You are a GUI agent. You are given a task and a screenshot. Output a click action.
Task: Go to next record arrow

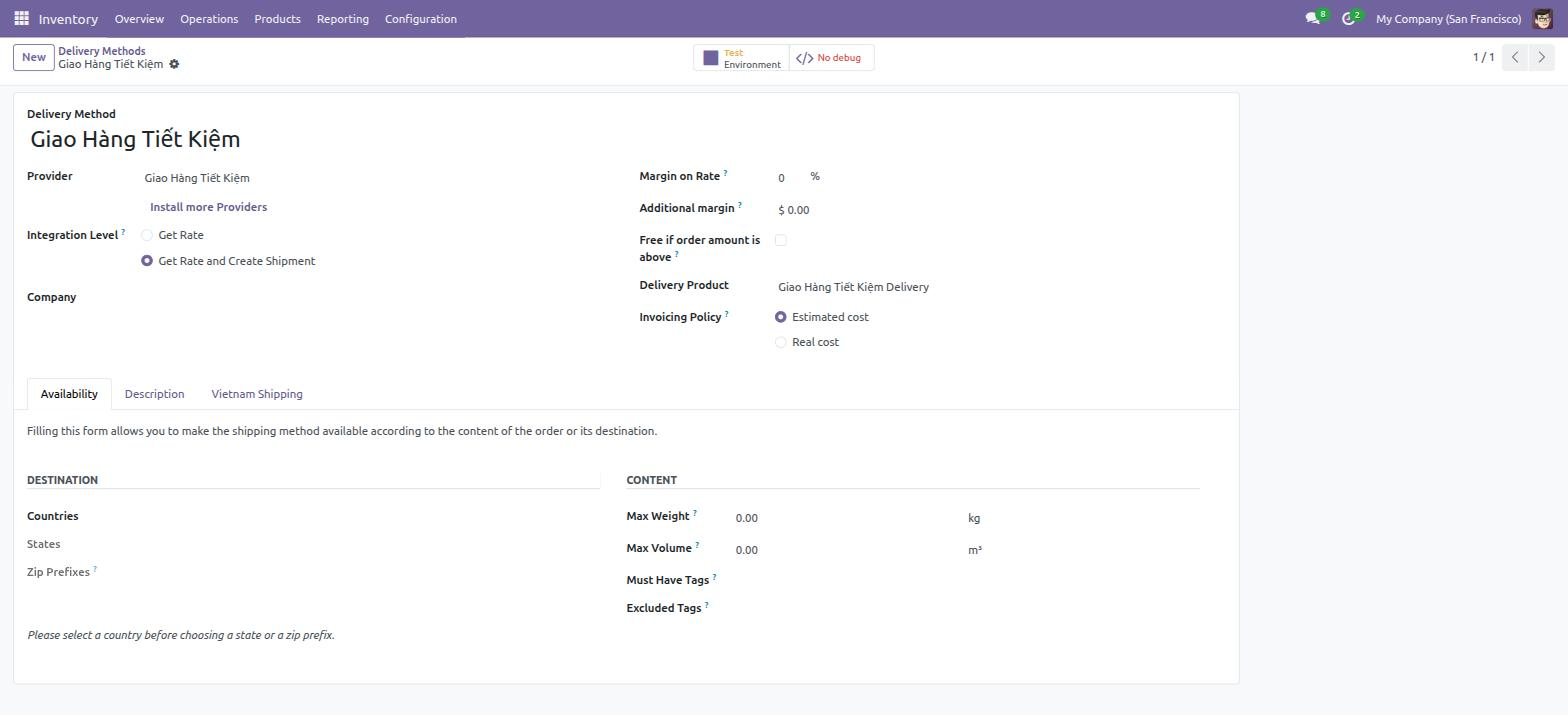(x=1542, y=57)
